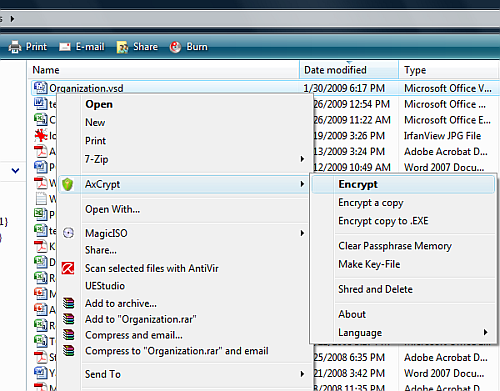Click the PDF icon of the 6:35 PM file
This screenshot has height=391, width=500.
coord(41,357)
